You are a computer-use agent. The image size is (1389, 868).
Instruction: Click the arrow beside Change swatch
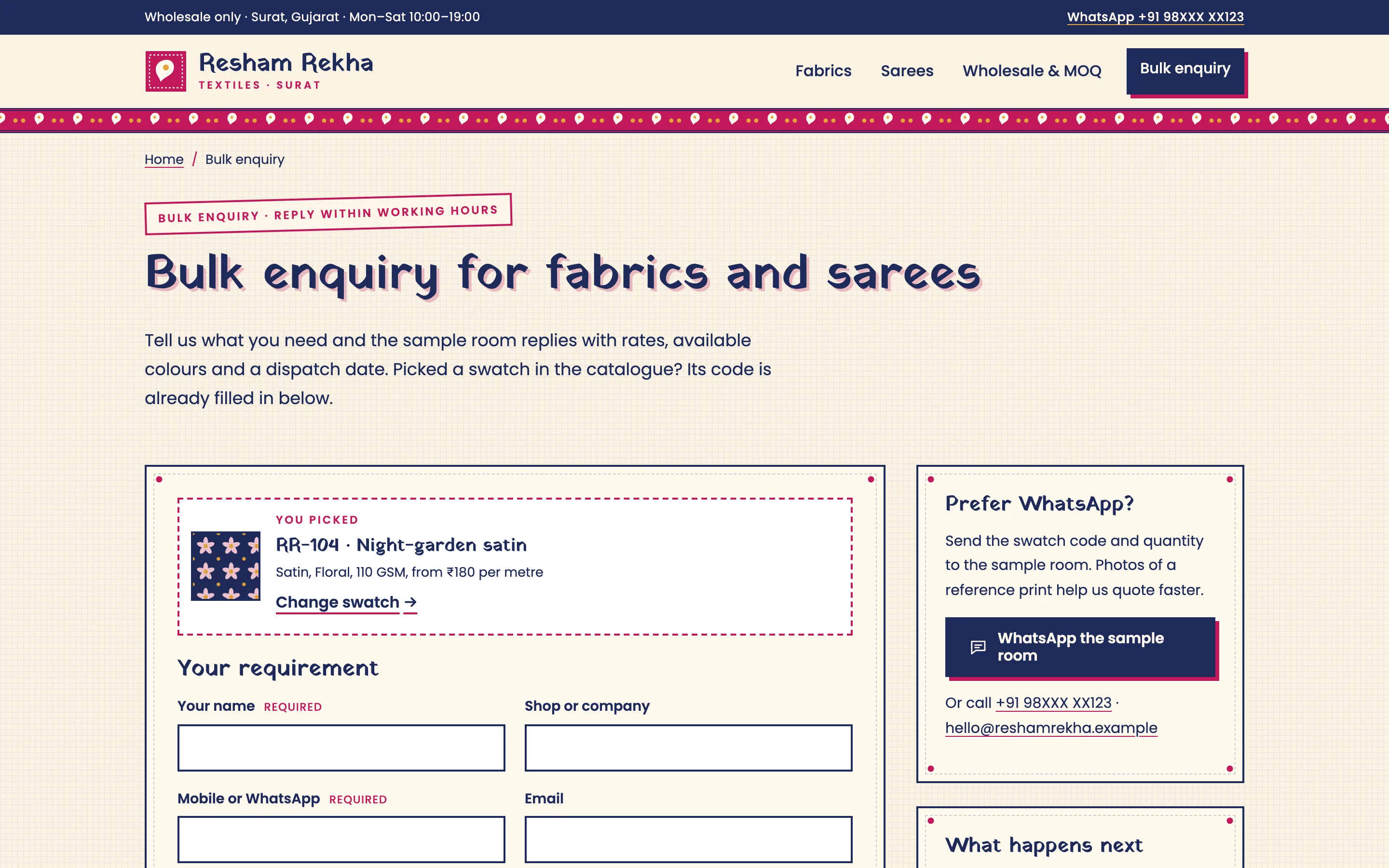click(410, 602)
